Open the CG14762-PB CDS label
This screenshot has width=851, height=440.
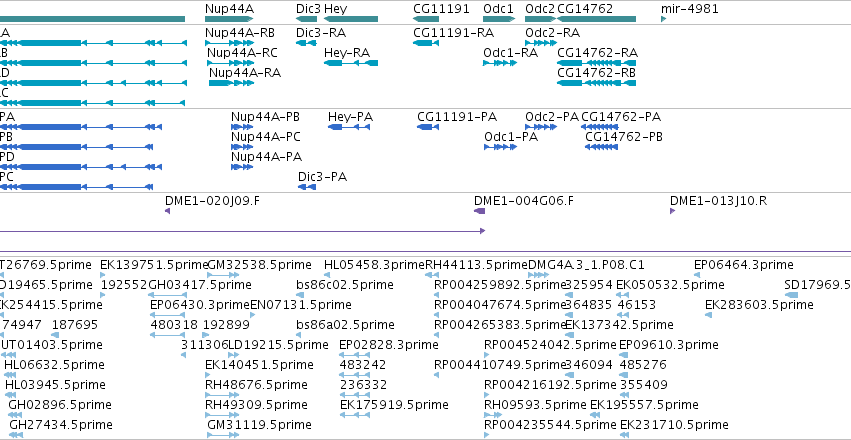tap(624, 137)
